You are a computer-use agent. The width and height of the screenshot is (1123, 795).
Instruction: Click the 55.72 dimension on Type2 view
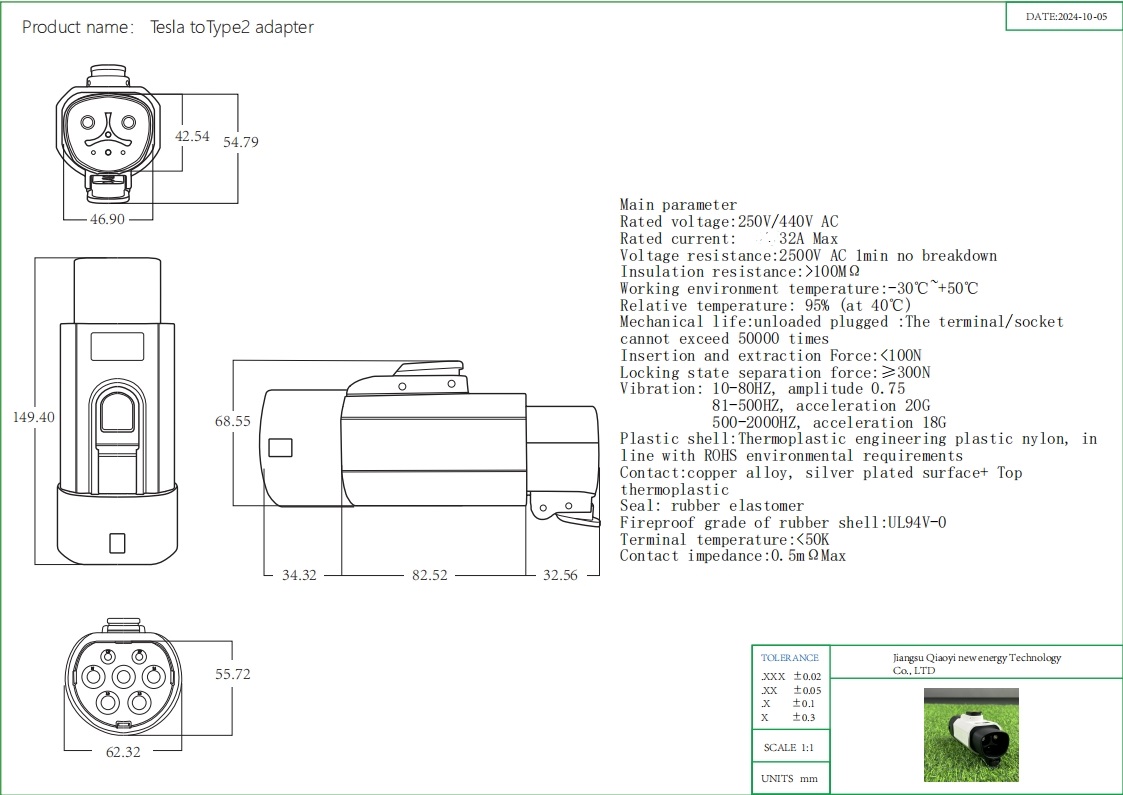(233, 675)
